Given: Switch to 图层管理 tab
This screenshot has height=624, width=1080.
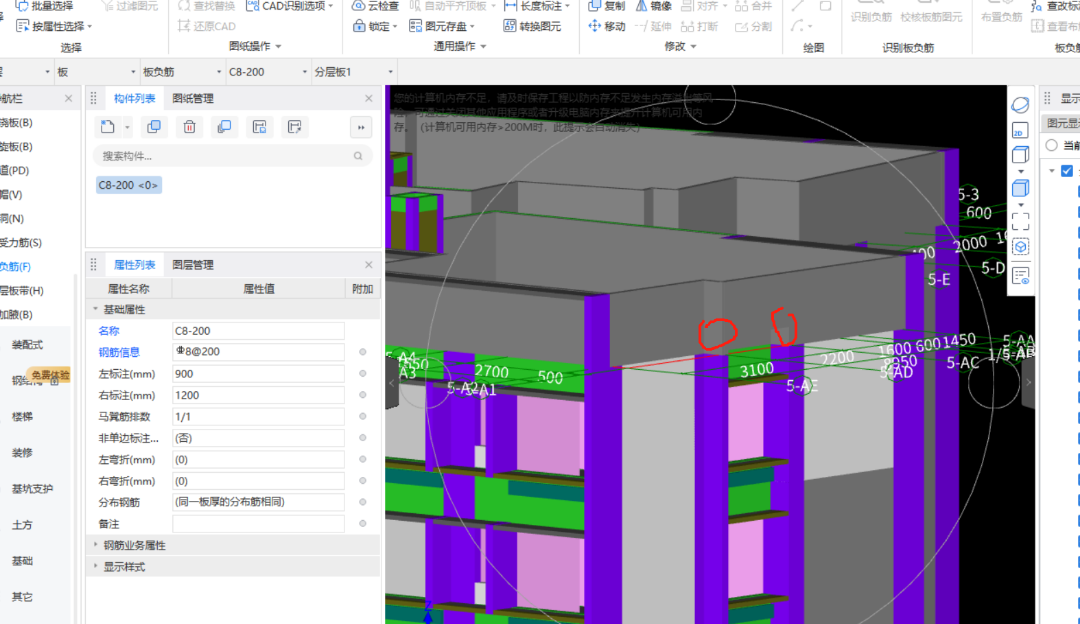Looking at the screenshot, I should point(193,264).
